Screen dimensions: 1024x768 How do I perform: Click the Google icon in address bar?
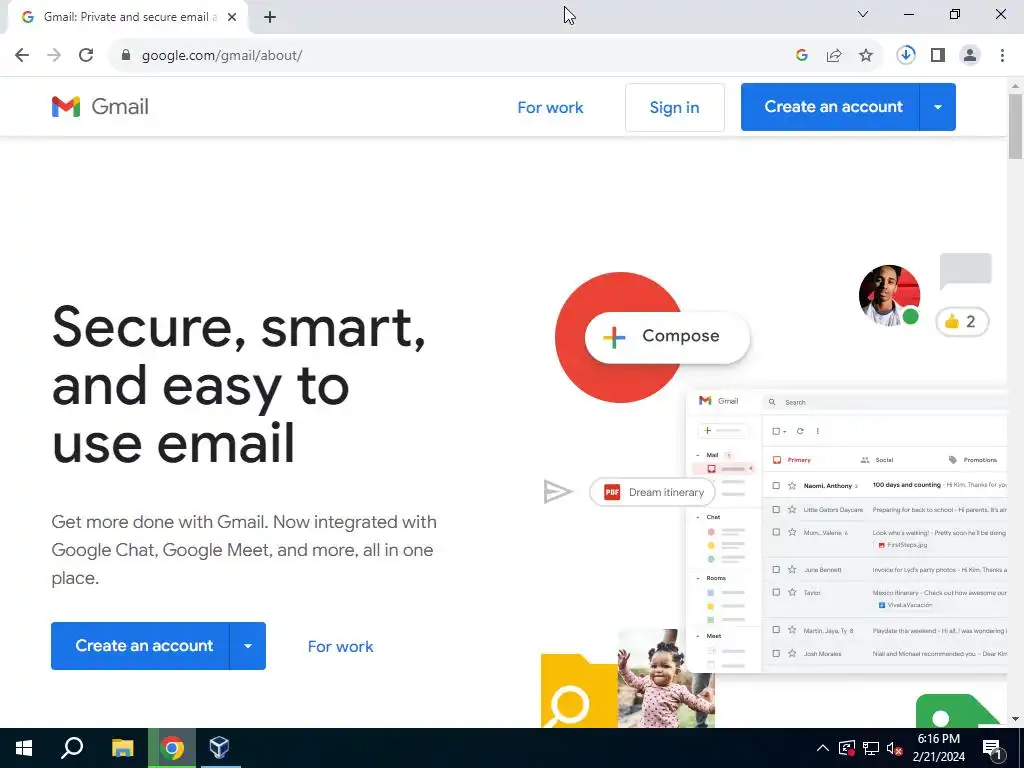point(802,56)
